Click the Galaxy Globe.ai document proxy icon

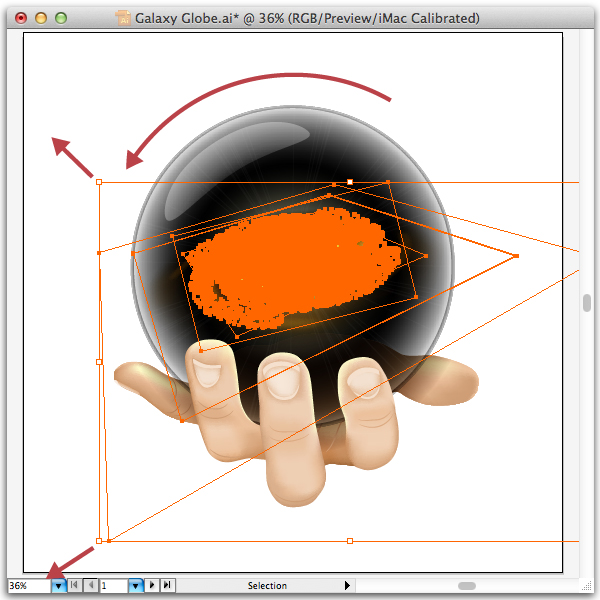click(123, 18)
